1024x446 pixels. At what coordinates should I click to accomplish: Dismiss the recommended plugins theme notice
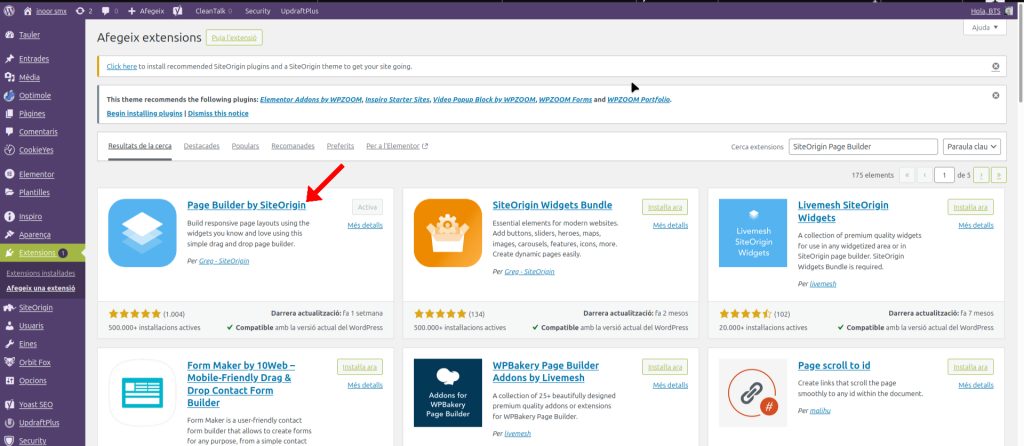tap(995, 96)
